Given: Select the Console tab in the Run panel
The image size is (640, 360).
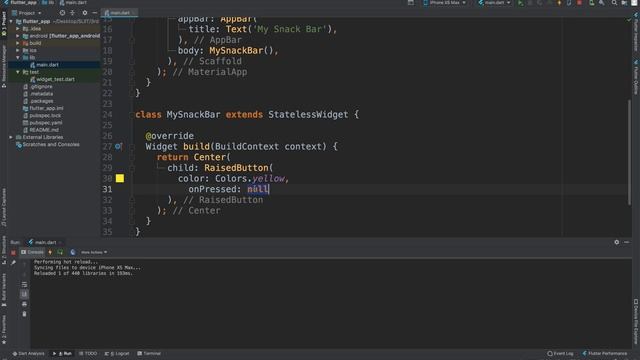Looking at the screenshot, I should (32, 252).
